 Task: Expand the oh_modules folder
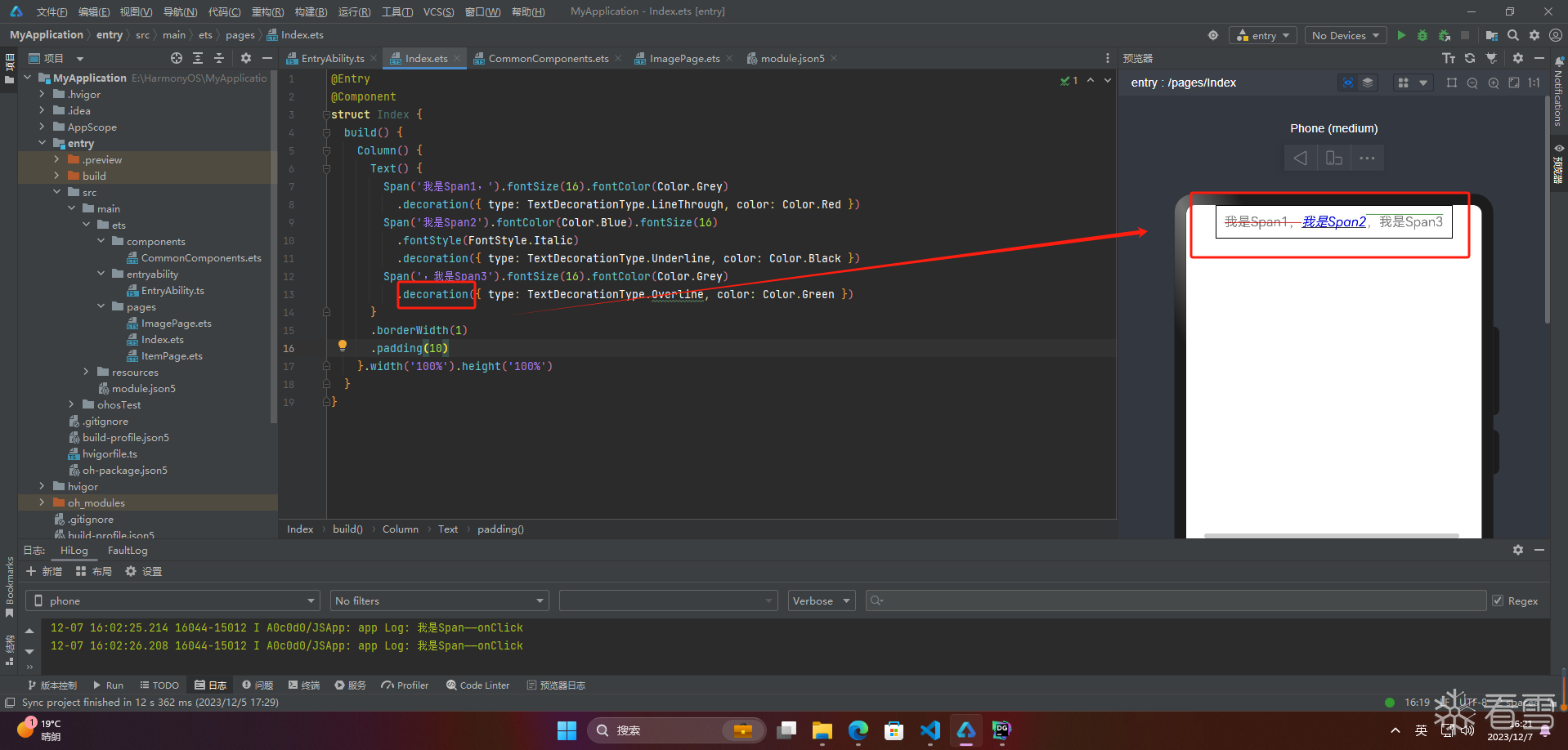(x=43, y=502)
